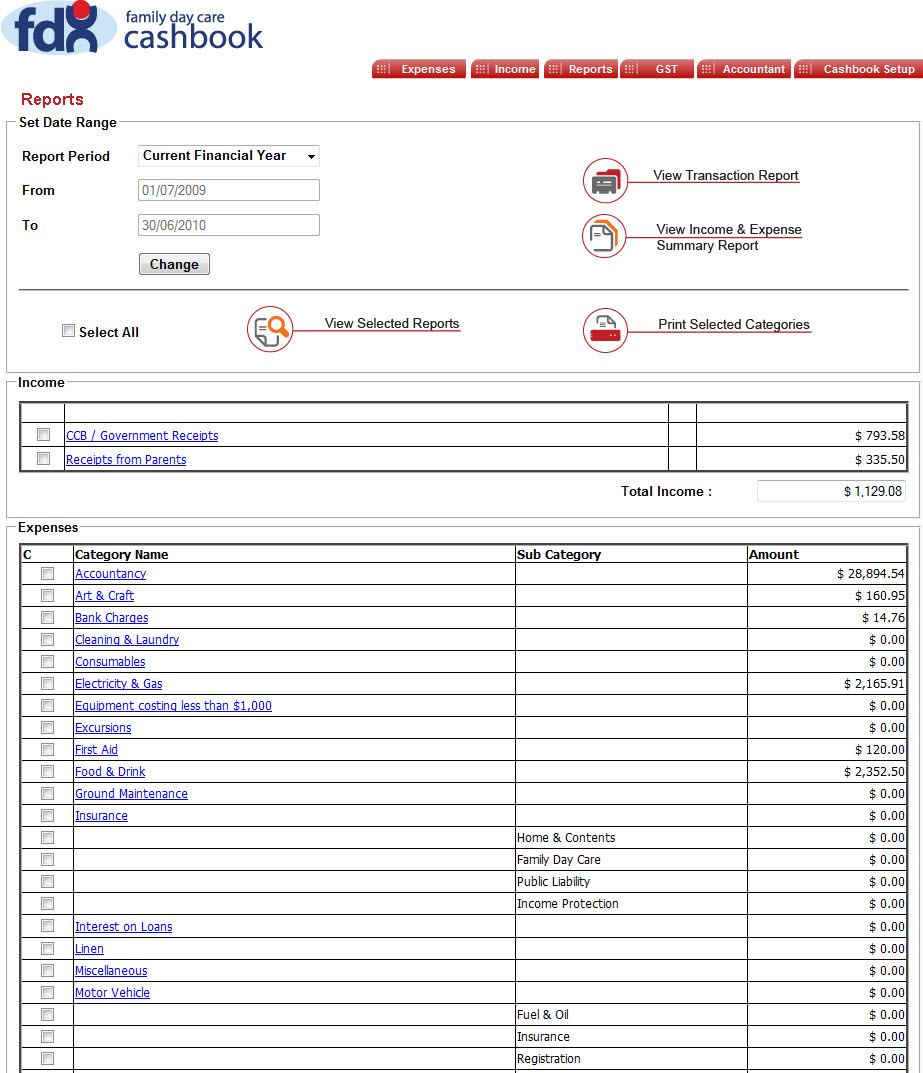Open the Receipts from Parents link

tap(126, 460)
